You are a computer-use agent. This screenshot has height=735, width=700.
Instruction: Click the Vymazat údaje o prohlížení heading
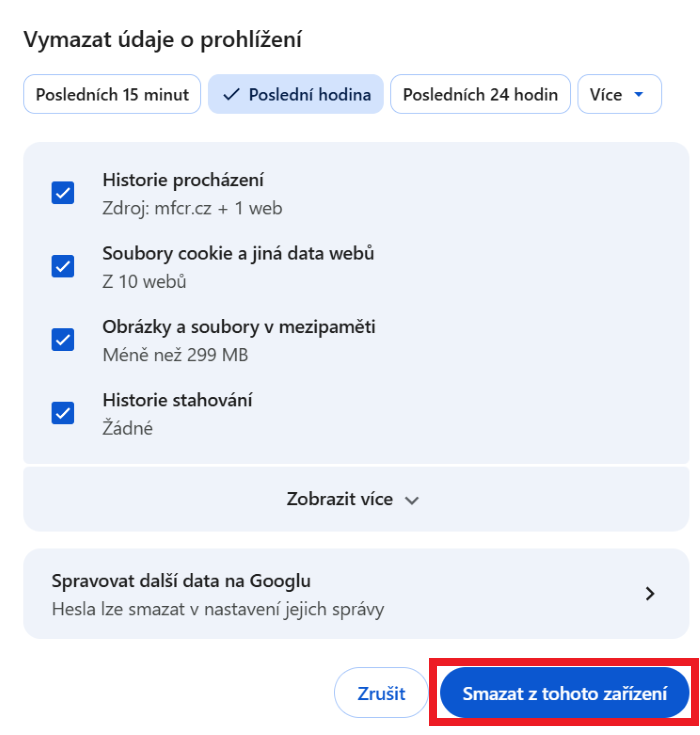(x=163, y=40)
